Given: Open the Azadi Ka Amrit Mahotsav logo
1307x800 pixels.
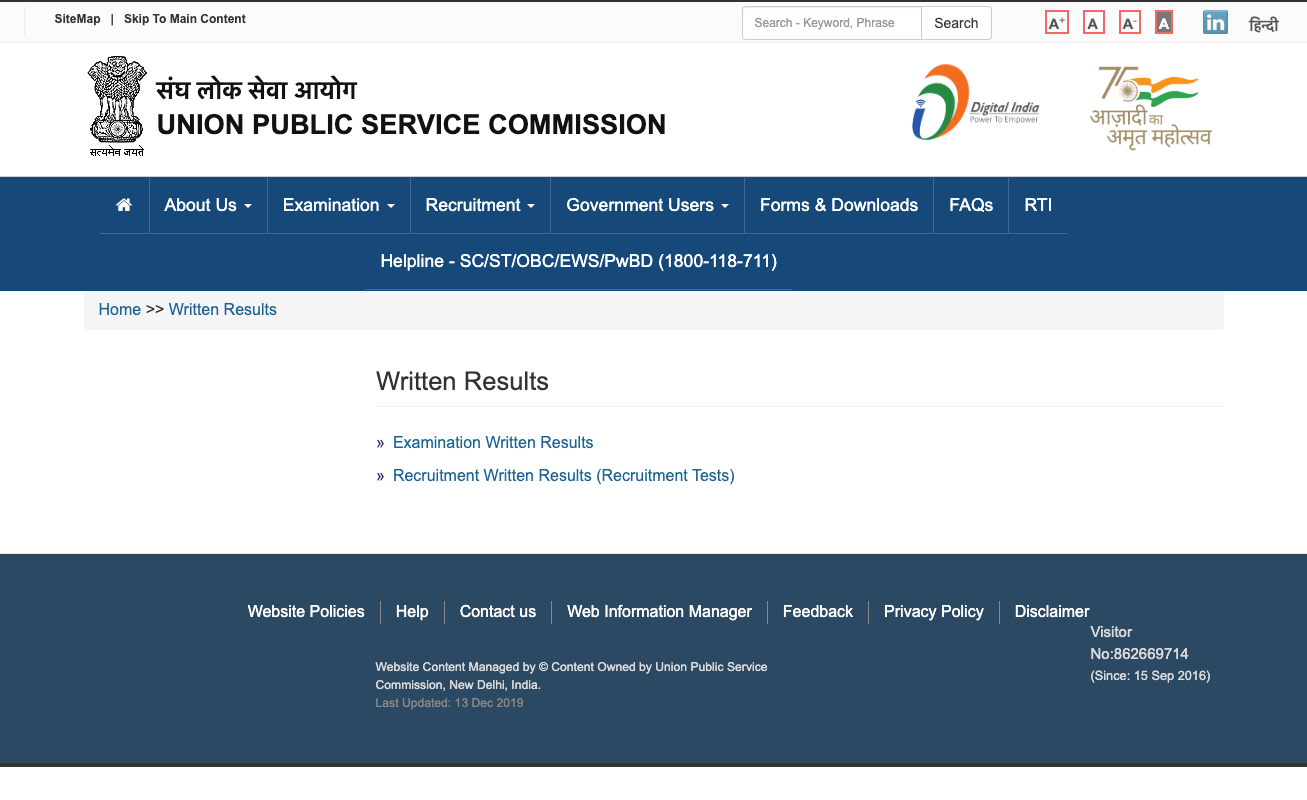Looking at the screenshot, I should tap(1150, 106).
